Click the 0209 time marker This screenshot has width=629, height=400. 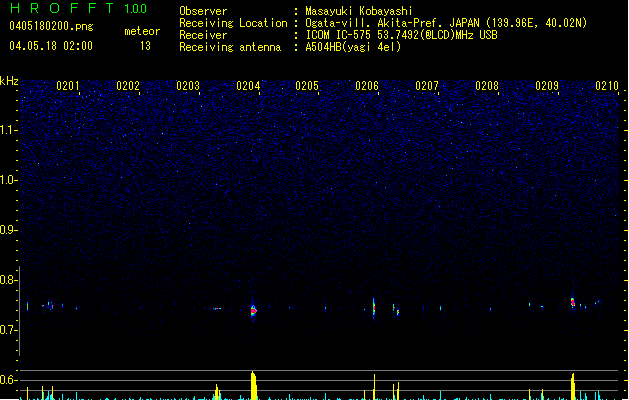tap(547, 86)
